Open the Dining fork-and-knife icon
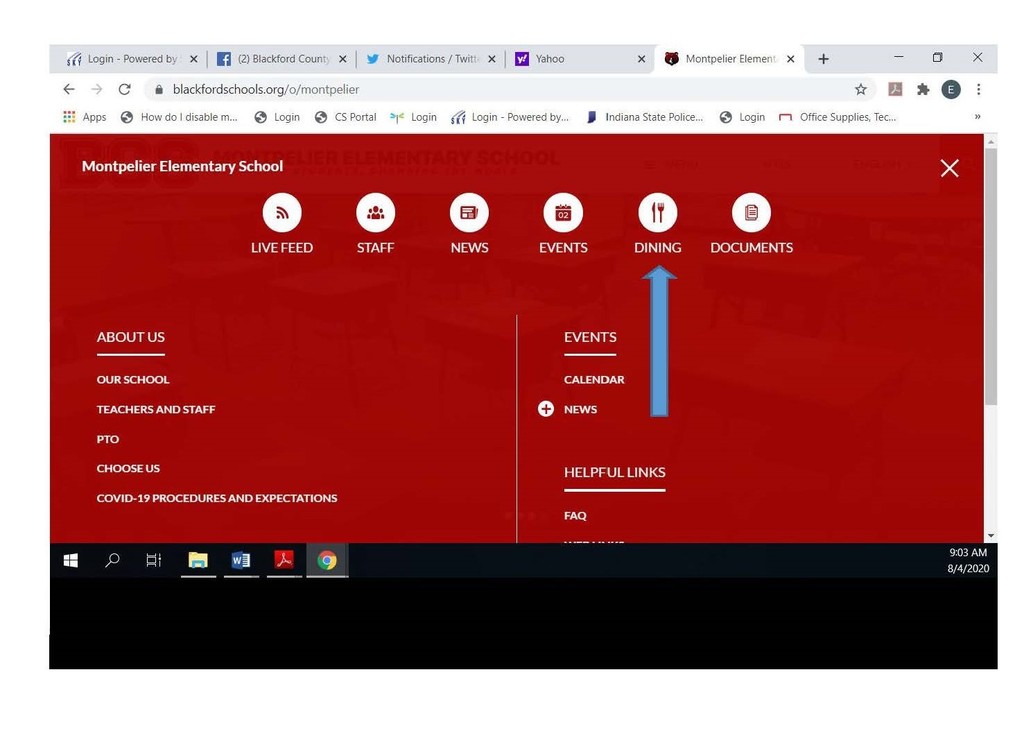Viewport: 1024px width, 731px height. [658, 212]
